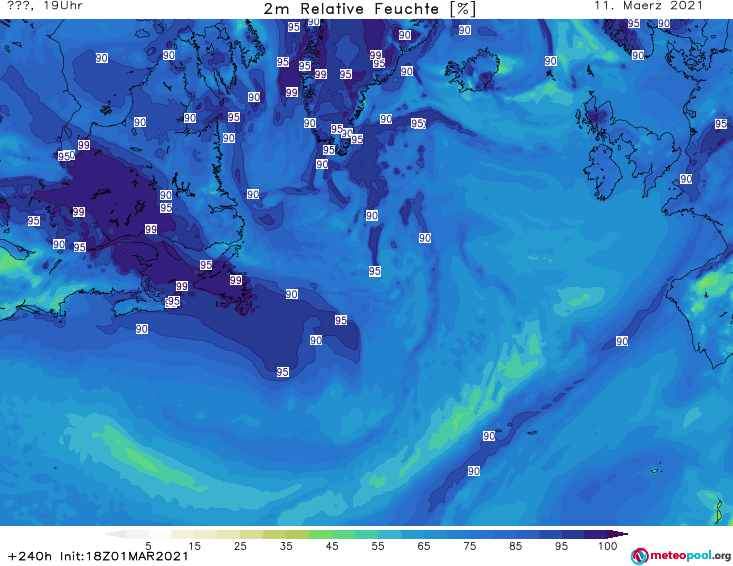Click the legend tick value 65
The height and width of the screenshot is (566, 733).
point(424,546)
